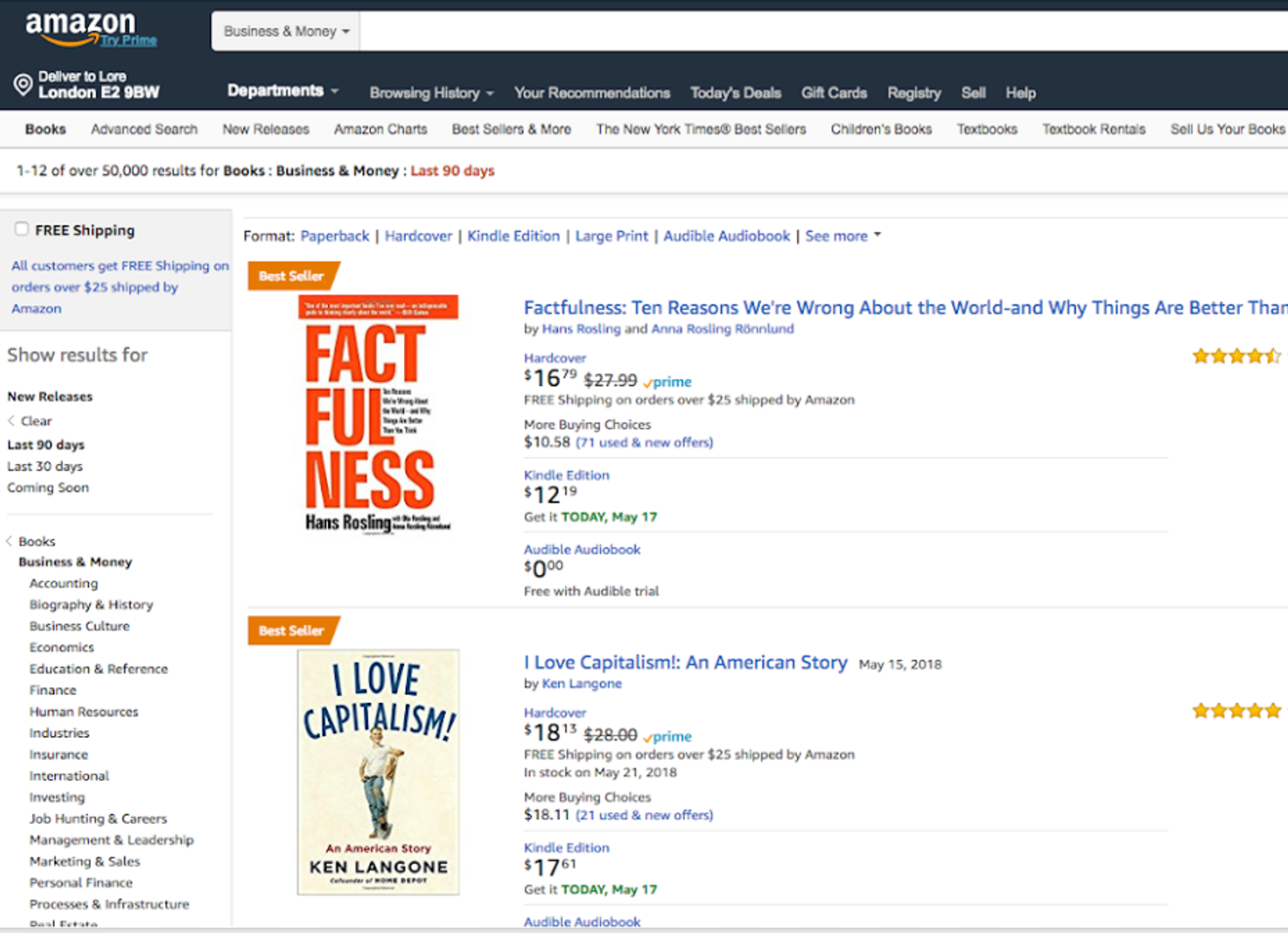This screenshot has width=1288, height=933.
Task: Open 21 used & new offers
Action: pyautogui.click(x=644, y=815)
